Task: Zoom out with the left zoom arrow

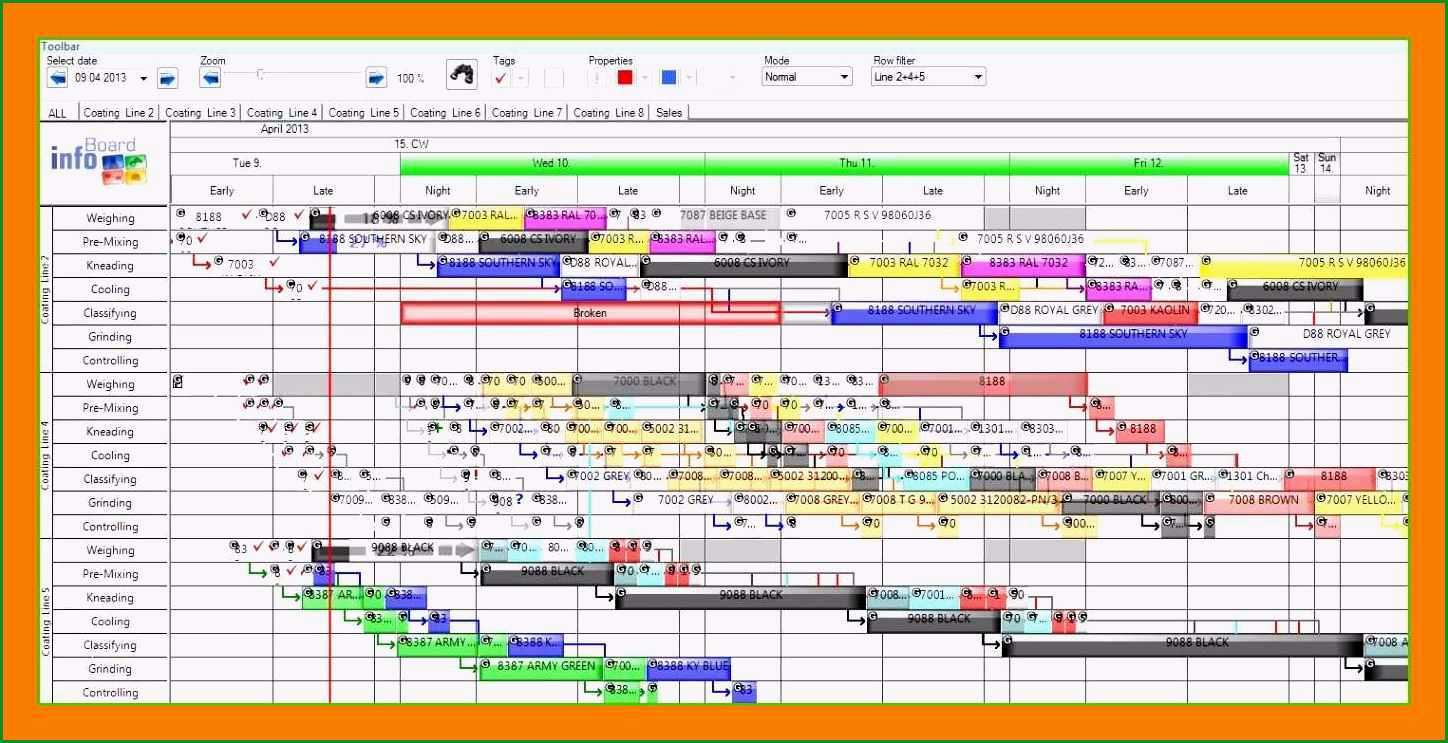Action: coord(210,77)
